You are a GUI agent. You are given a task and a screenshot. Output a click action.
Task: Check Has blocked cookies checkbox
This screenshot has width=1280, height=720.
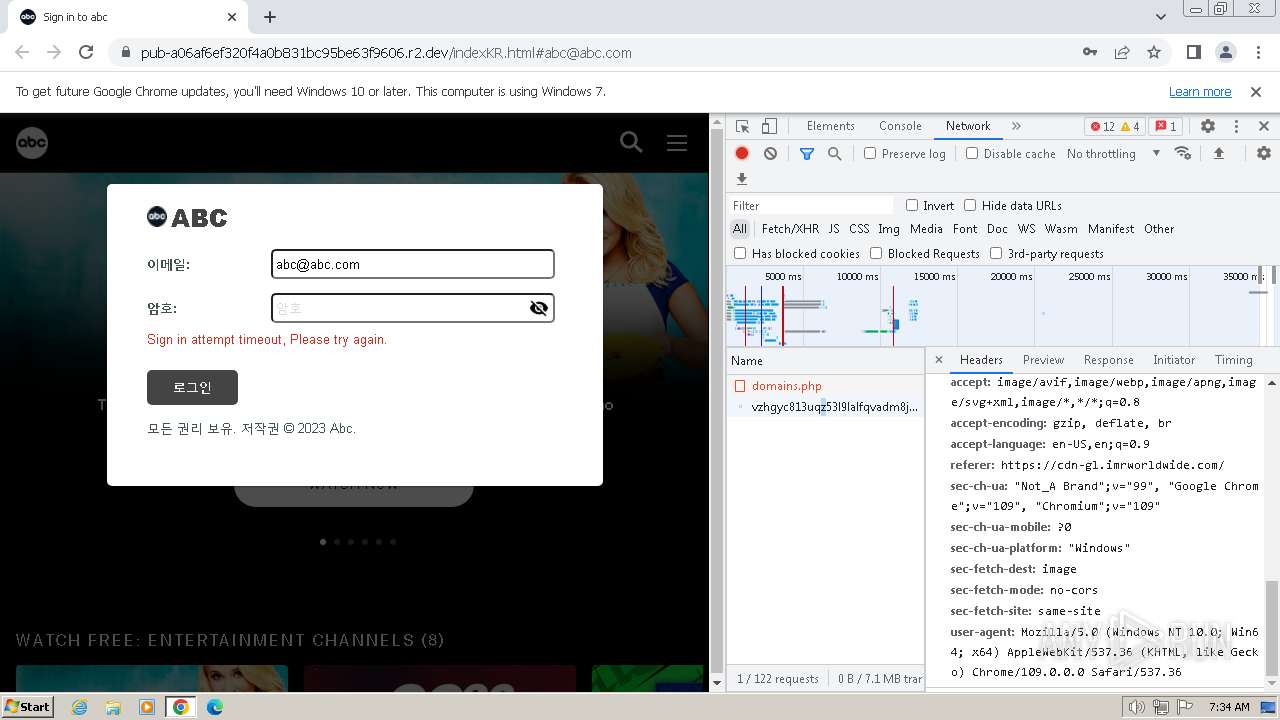point(740,254)
